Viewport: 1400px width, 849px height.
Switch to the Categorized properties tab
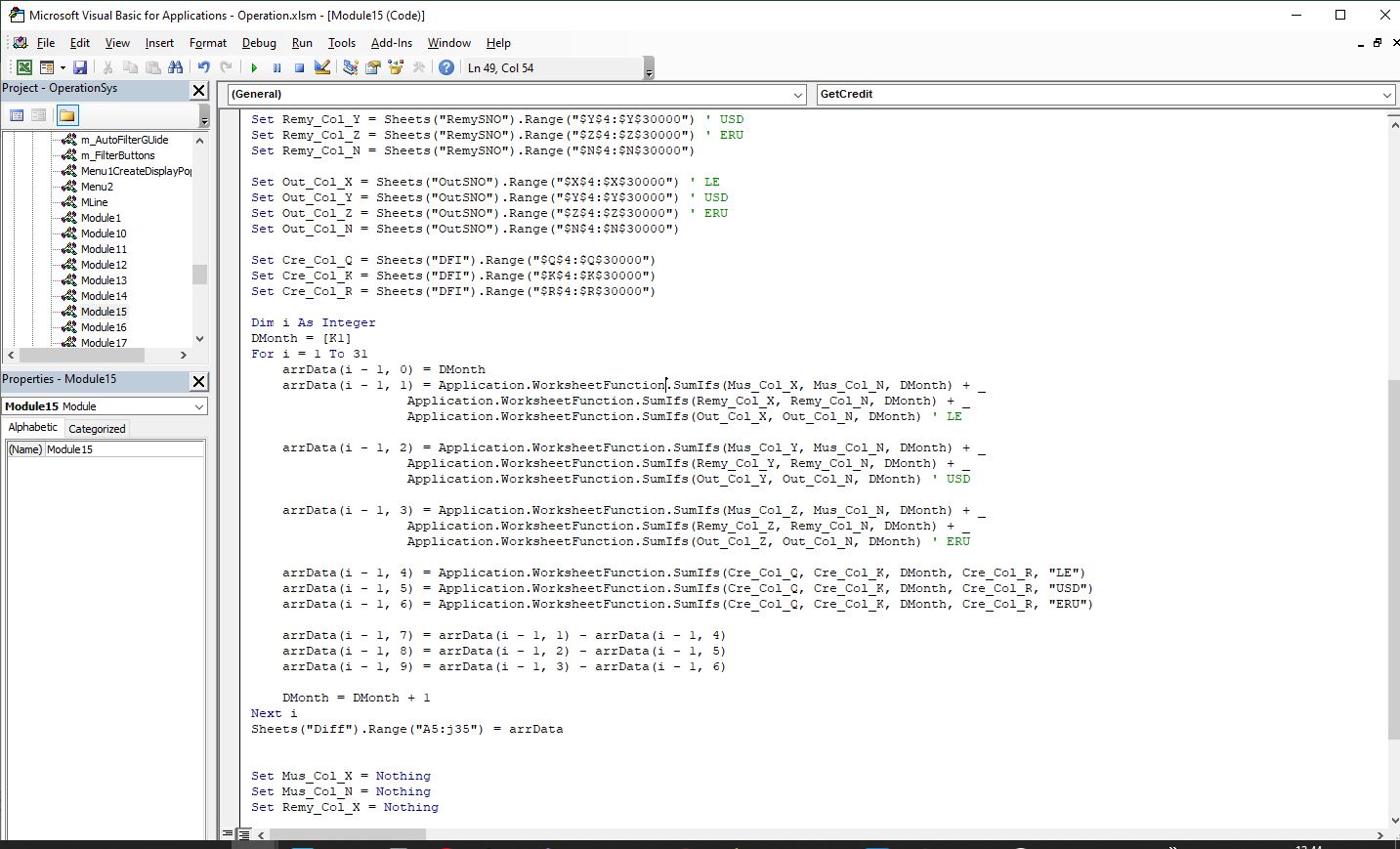click(x=97, y=428)
